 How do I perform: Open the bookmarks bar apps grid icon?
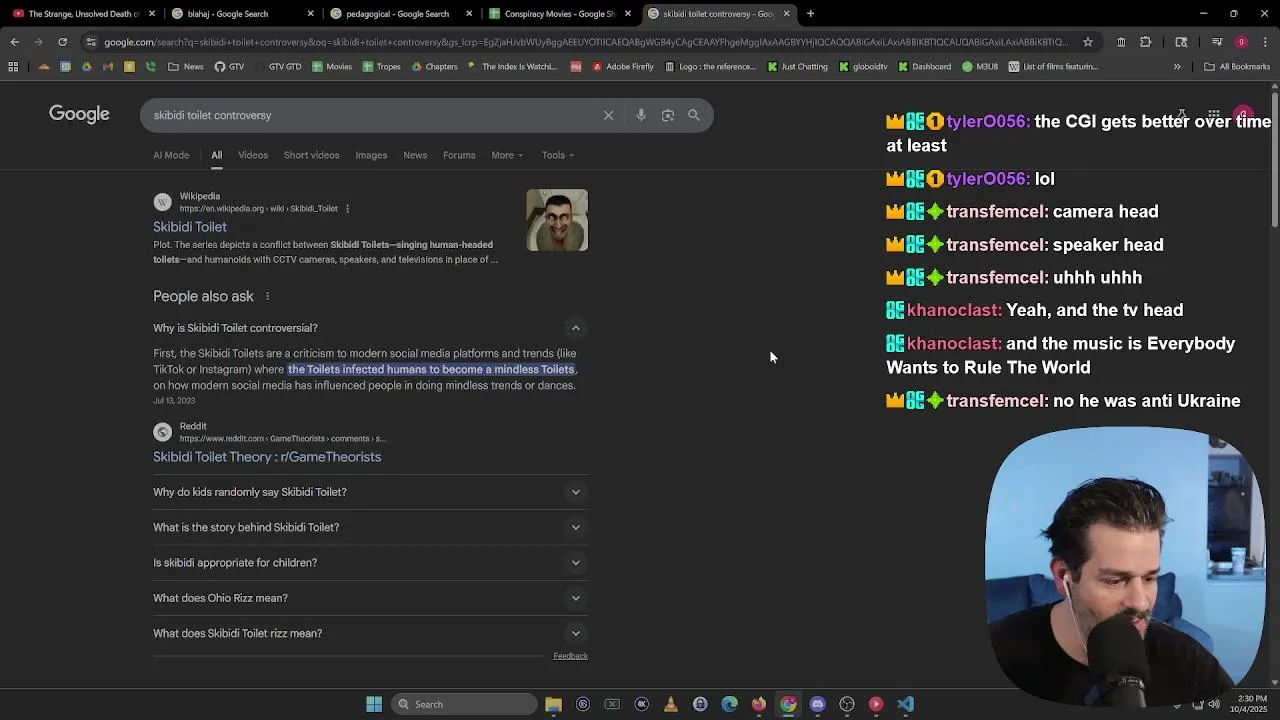13,67
